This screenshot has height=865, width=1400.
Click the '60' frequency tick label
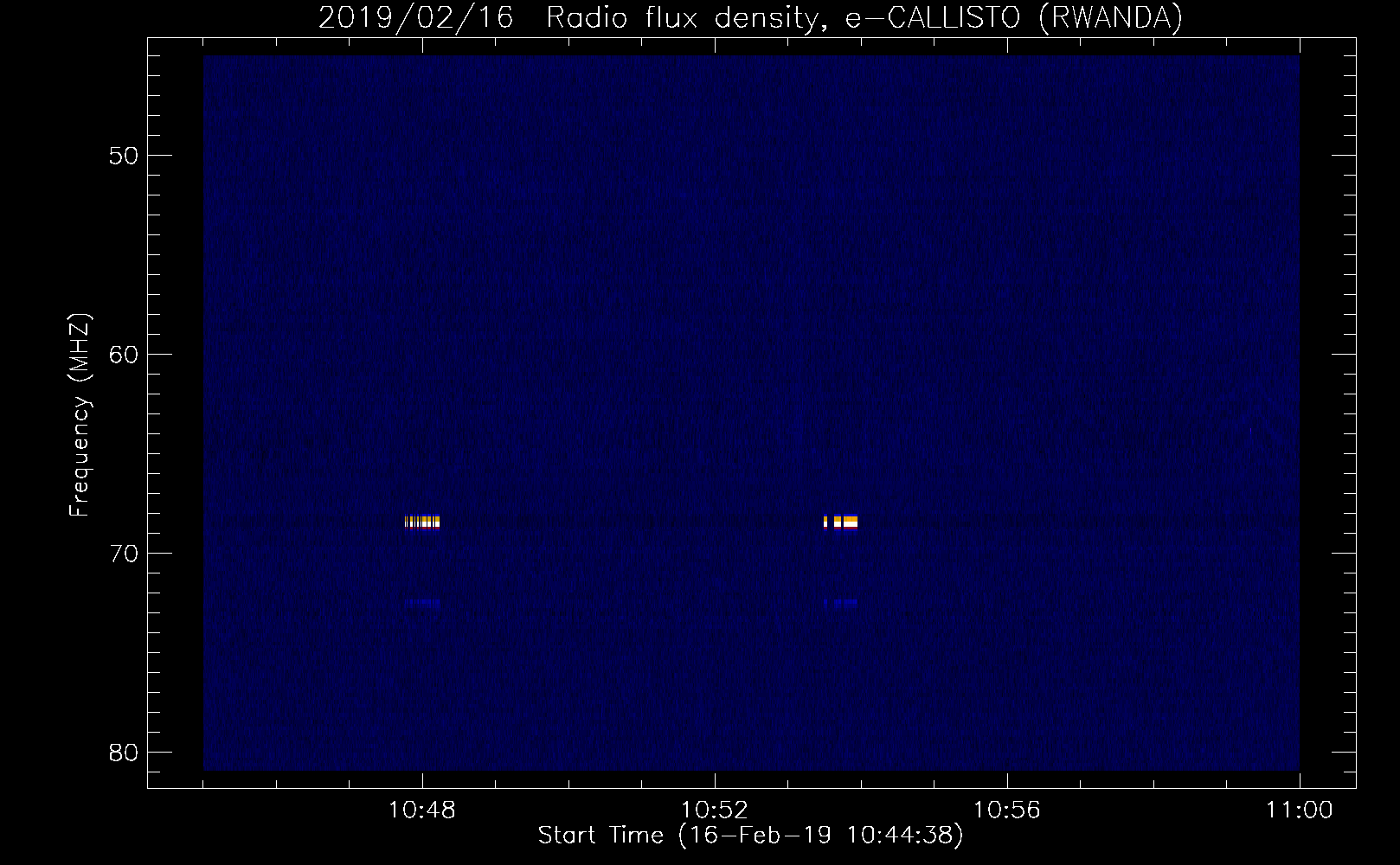(x=124, y=355)
